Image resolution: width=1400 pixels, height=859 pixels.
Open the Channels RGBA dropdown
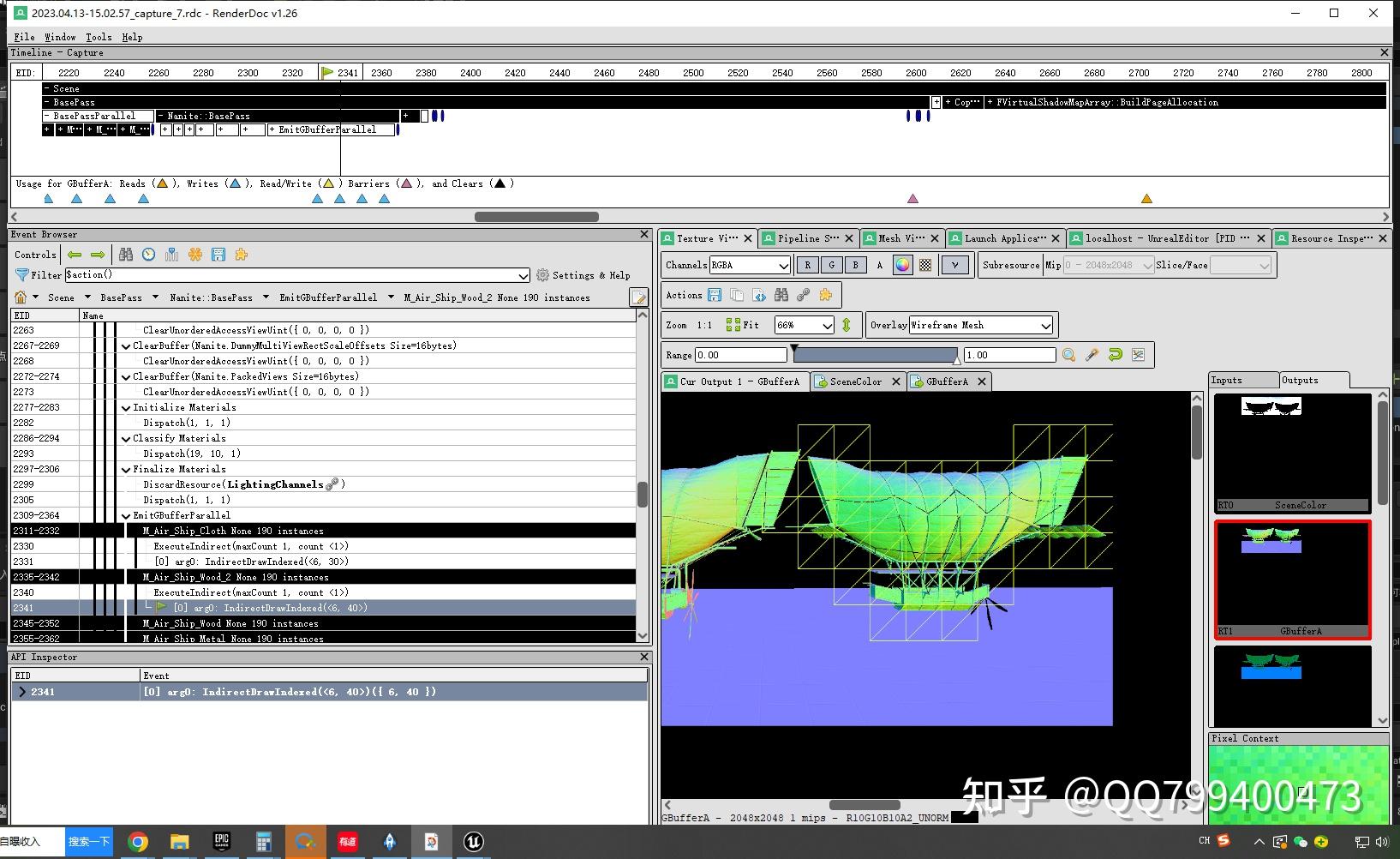[750, 265]
